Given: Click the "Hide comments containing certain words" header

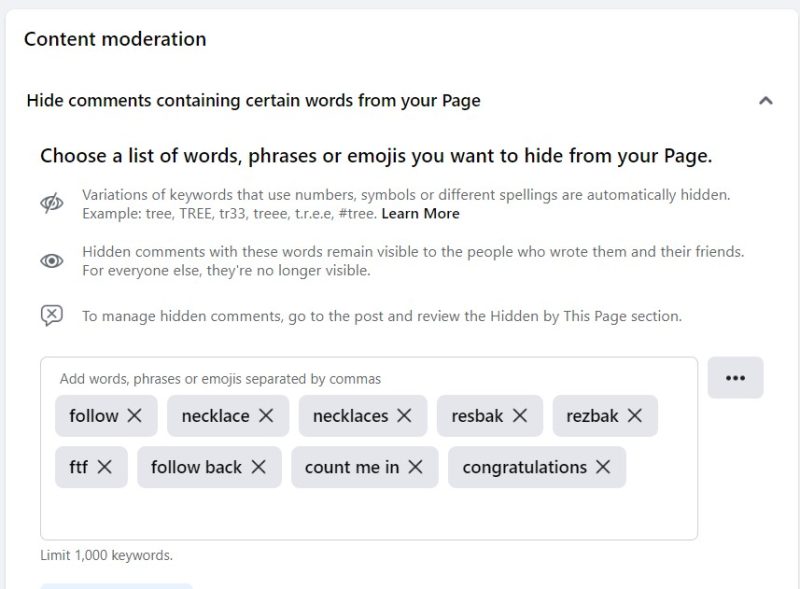Looking at the screenshot, I should coord(254,101).
